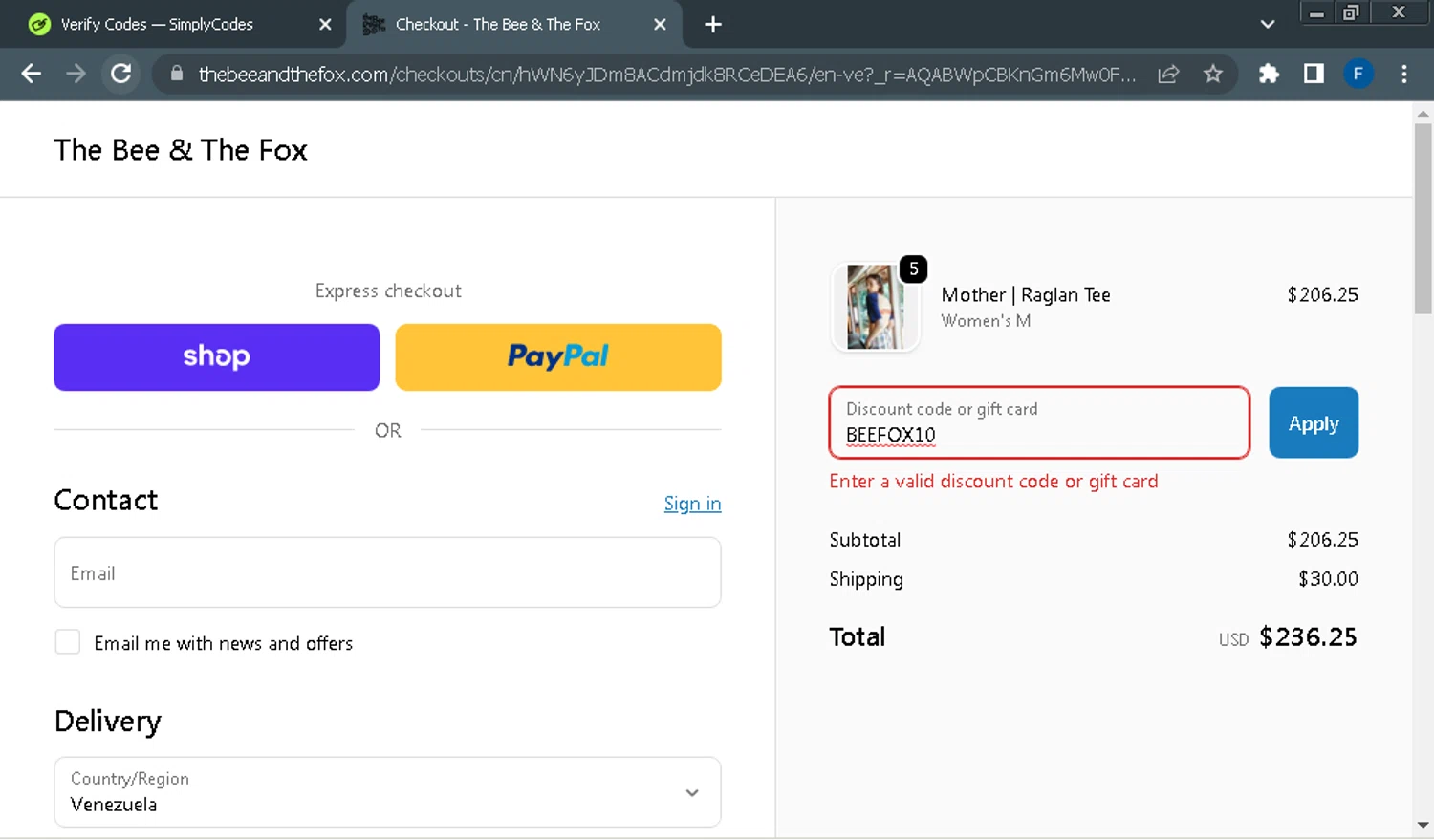
Task: Click the Contact section heading
Action: (x=106, y=501)
